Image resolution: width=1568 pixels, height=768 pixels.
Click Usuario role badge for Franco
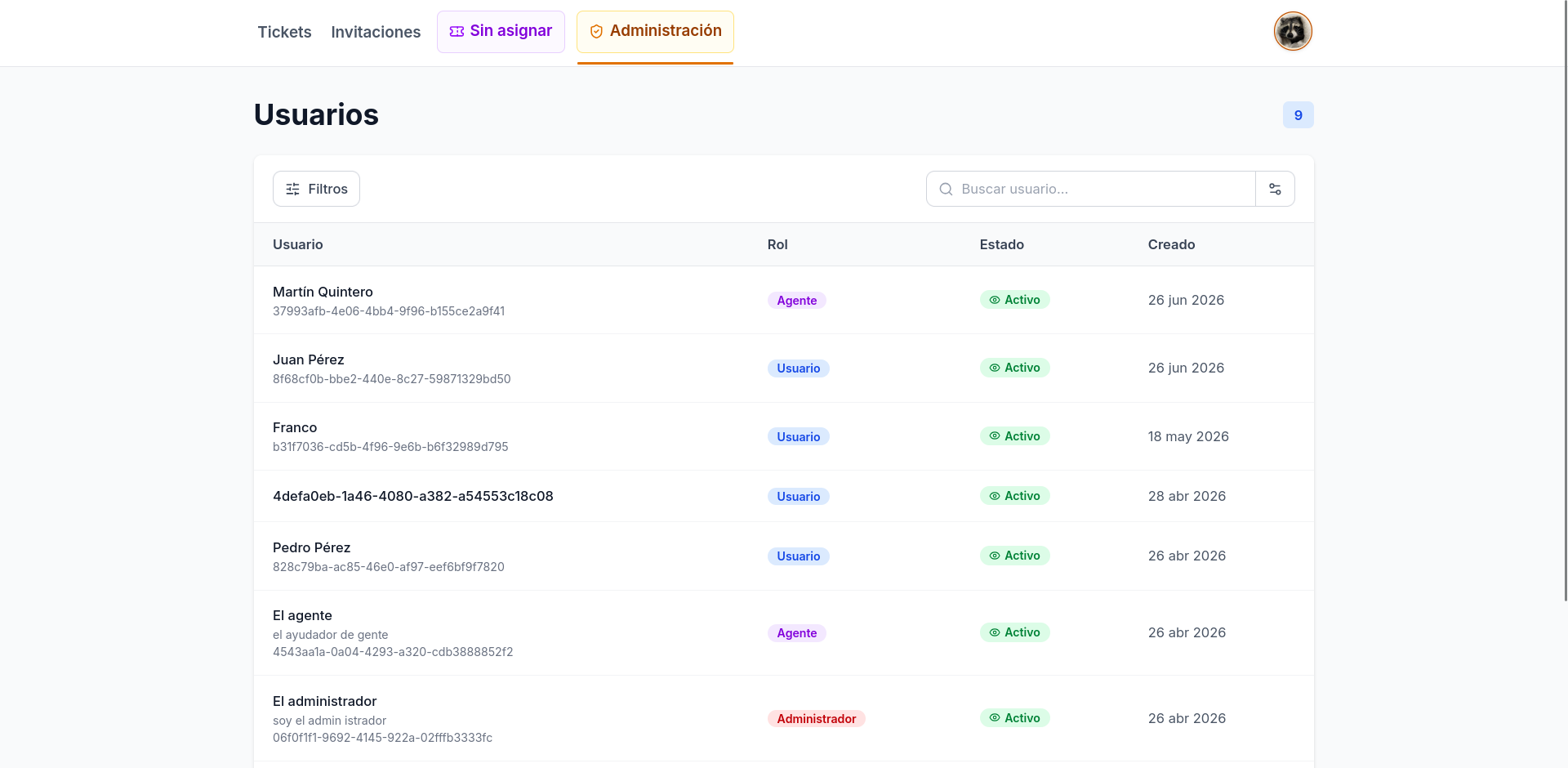point(799,437)
